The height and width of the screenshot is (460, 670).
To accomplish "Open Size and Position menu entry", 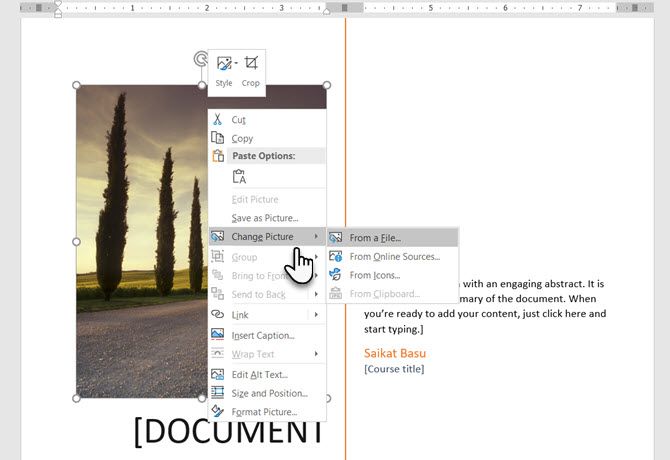I will click(x=267, y=393).
